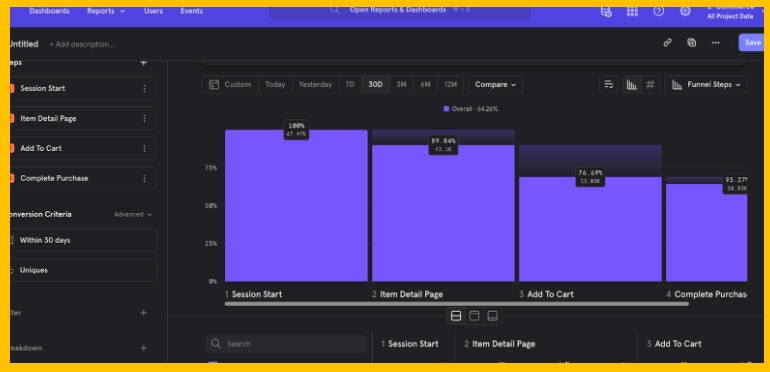This screenshot has height=372, width=770.
Task: Open the help question mark icon
Action: [659, 11]
